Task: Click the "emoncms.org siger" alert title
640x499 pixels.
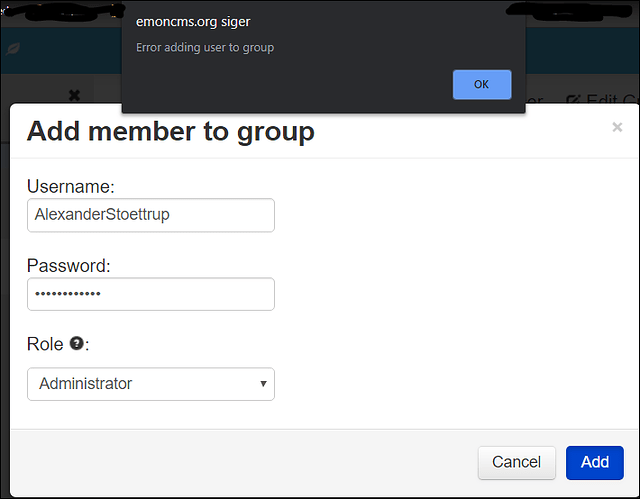Action: pos(193,22)
